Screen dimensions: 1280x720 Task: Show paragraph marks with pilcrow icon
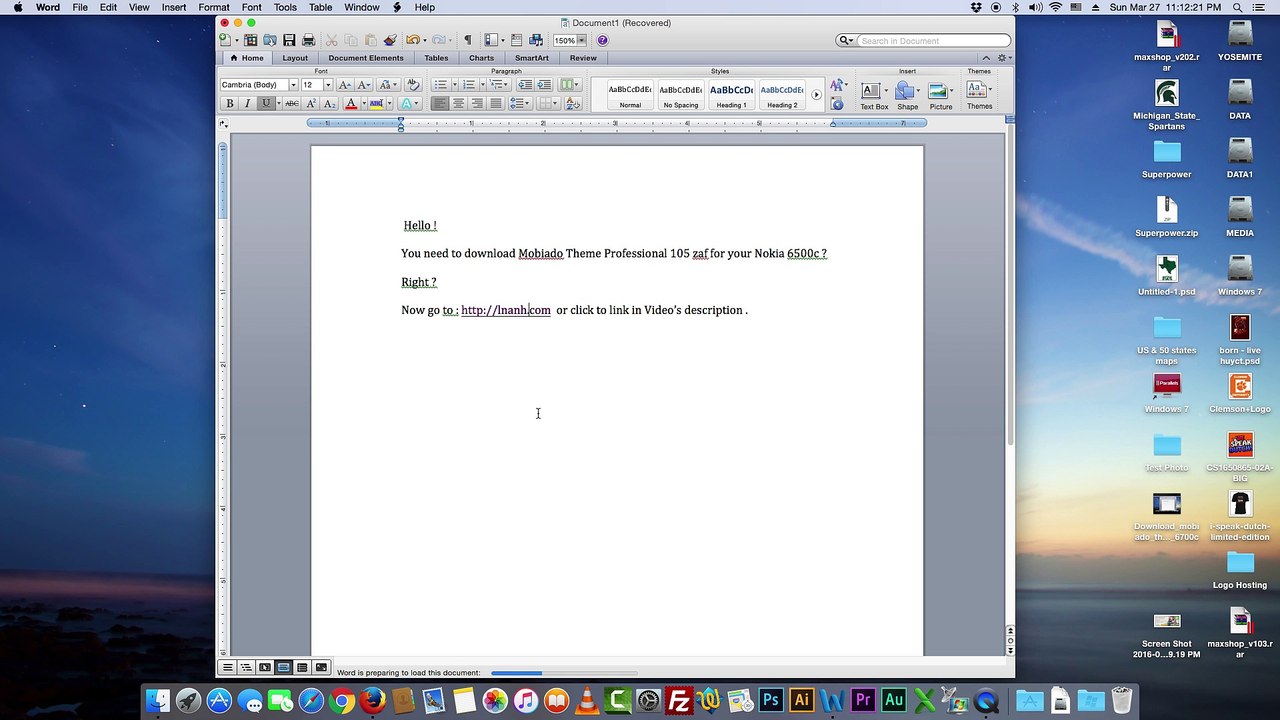click(467, 40)
